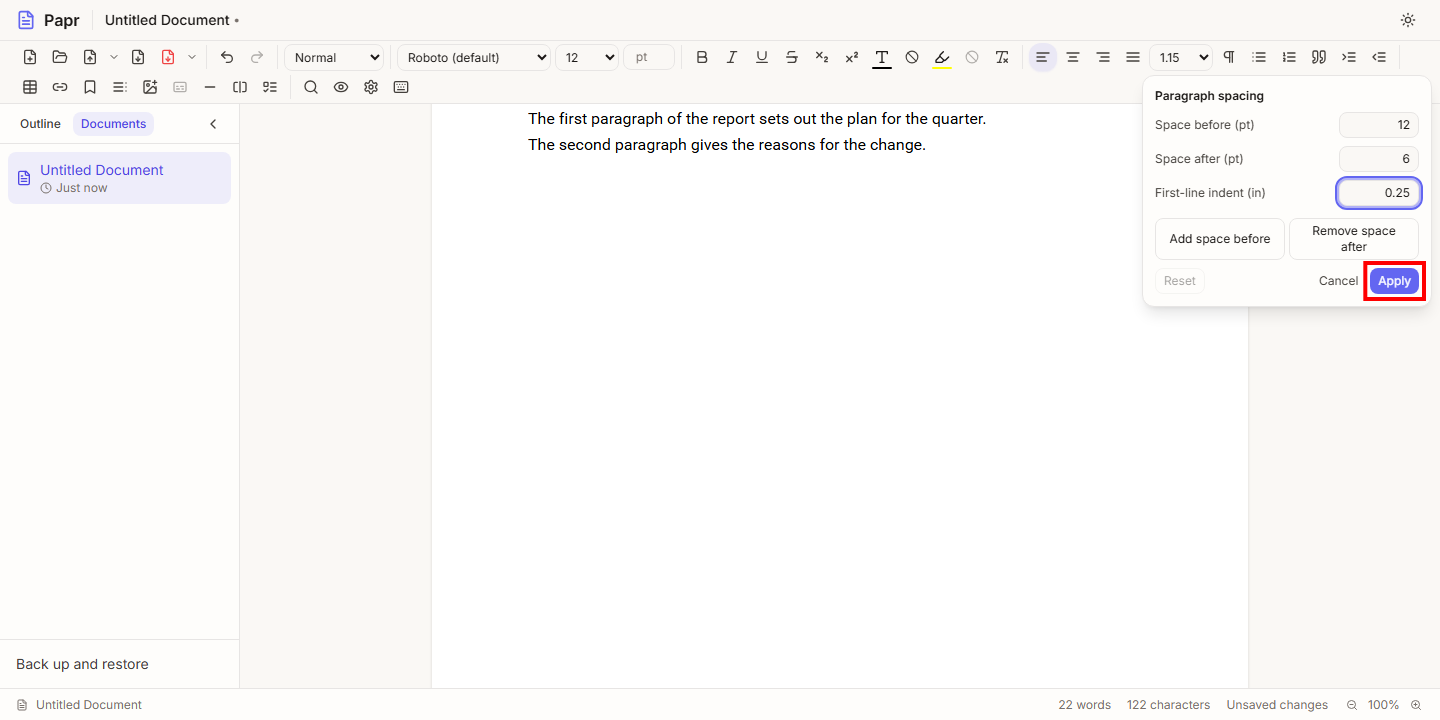Pick text color with the underlined T

coord(882,57)
